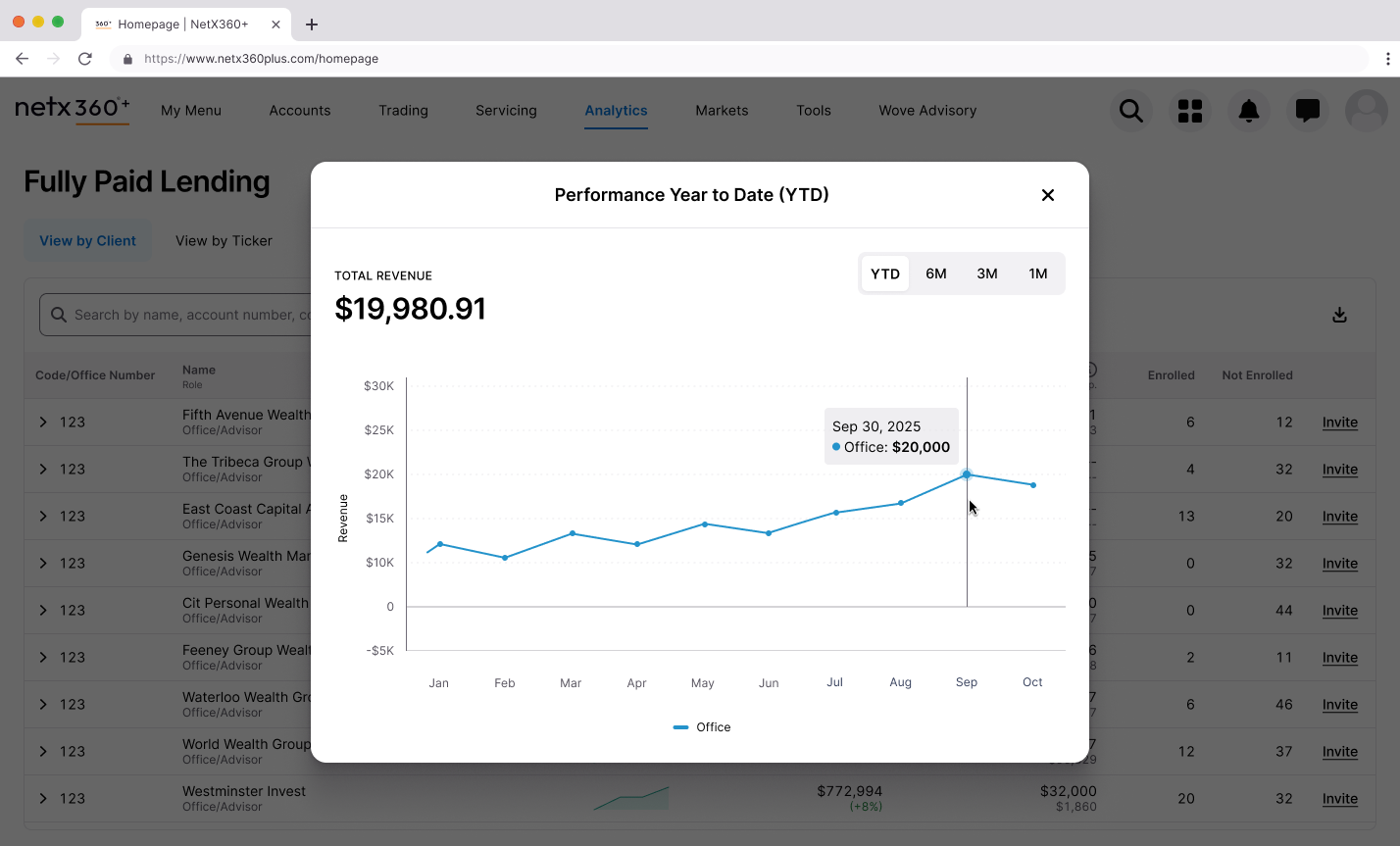The width and height of the screenshot is (1400, 846).
Task: Expand the Westminster Invest row
Action: tap(42, 798)
